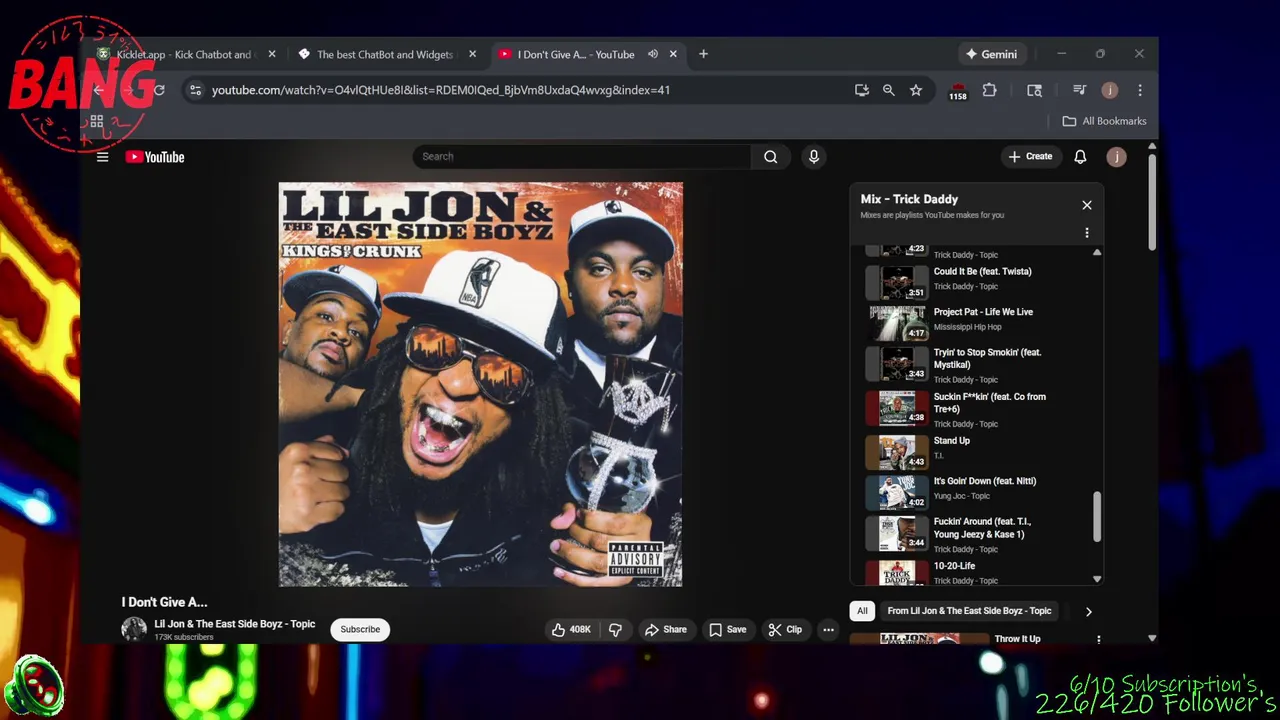Subscribe to Lil Jon & The East Side Boyz

(x=360, y=629)
